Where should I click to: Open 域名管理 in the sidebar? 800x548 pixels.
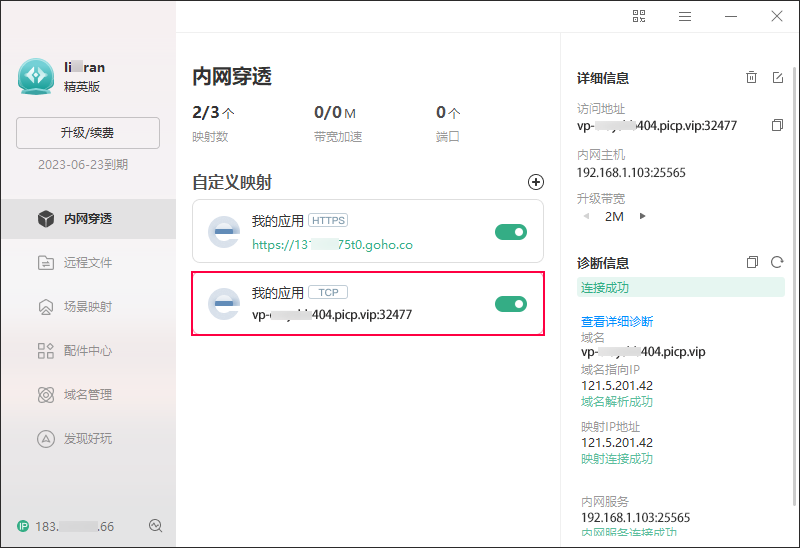pos(89,394)
